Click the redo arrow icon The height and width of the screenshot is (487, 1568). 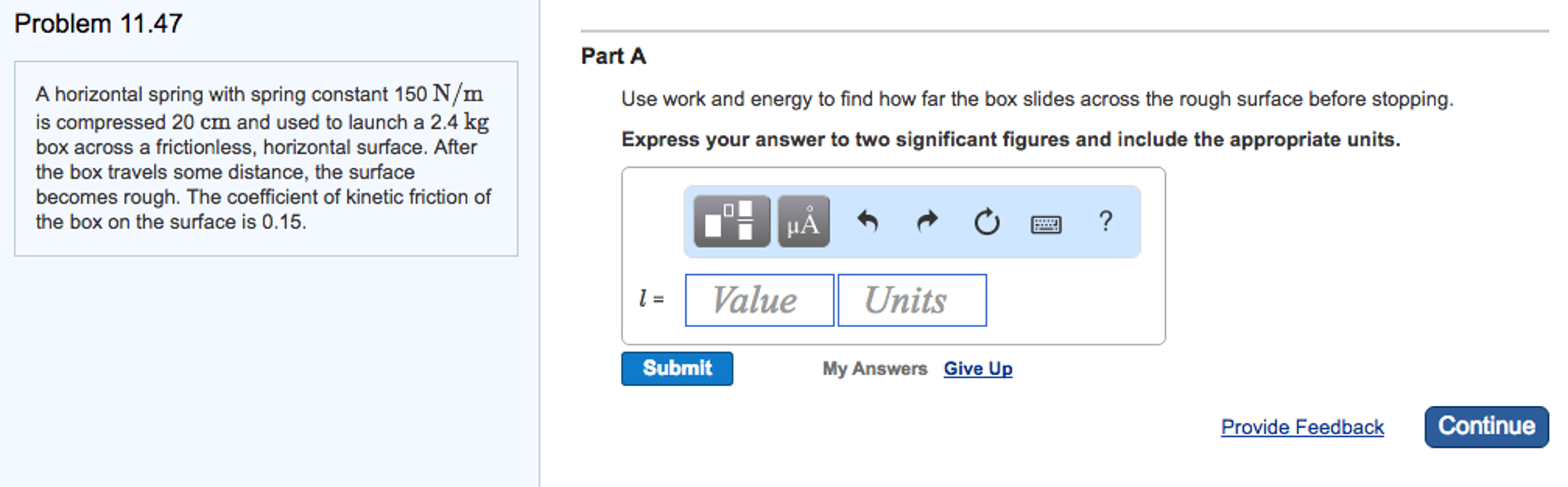point(927,221)
